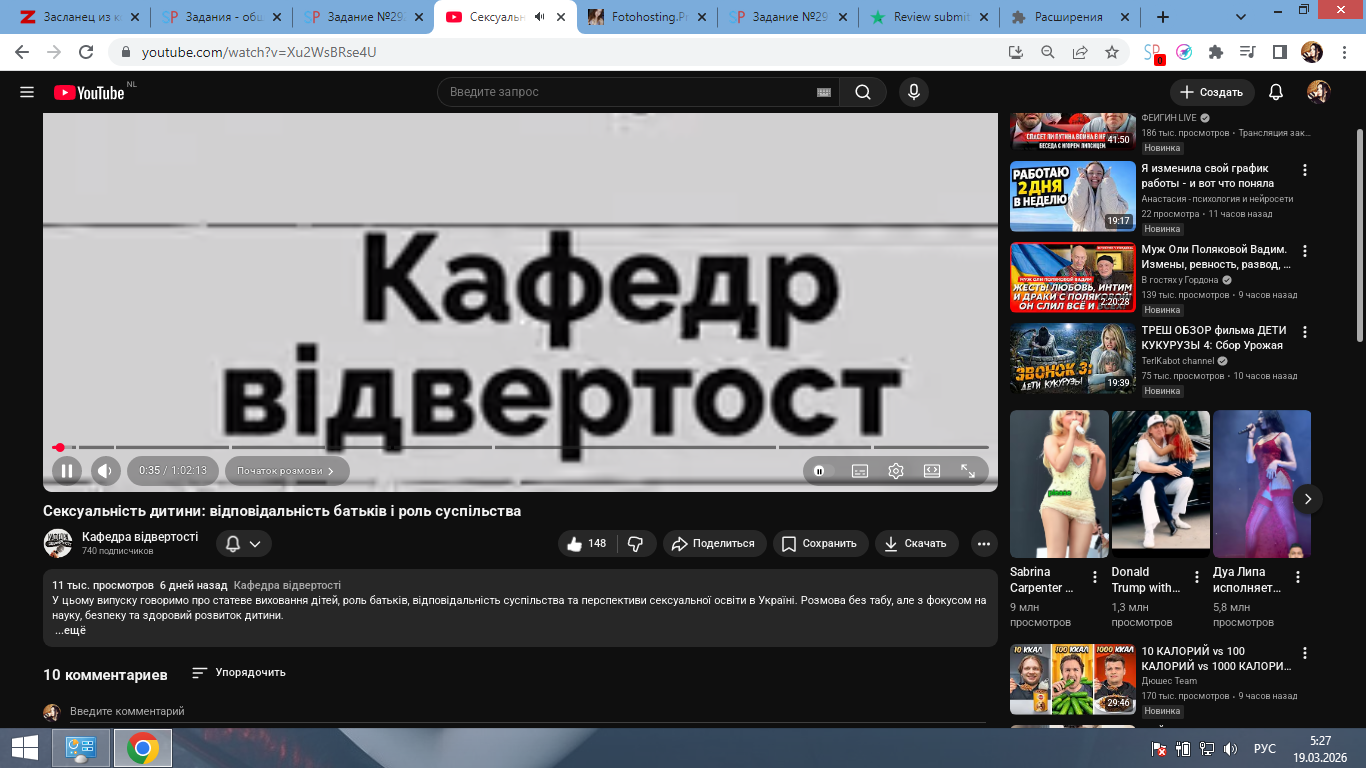Screen dimensions: 1366x768
Task: Switch the 'РУС' keyboard language in tray
Action: 1265,748
